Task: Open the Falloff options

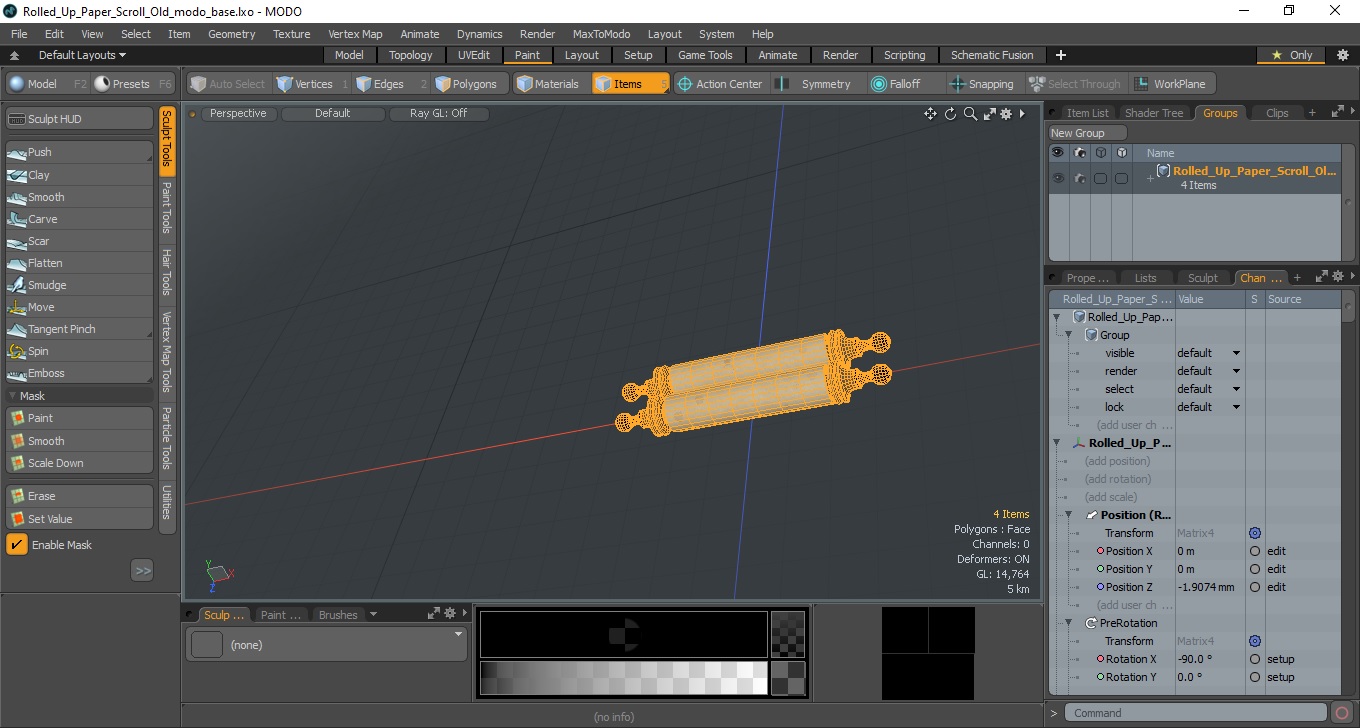Action: [906, 84]
